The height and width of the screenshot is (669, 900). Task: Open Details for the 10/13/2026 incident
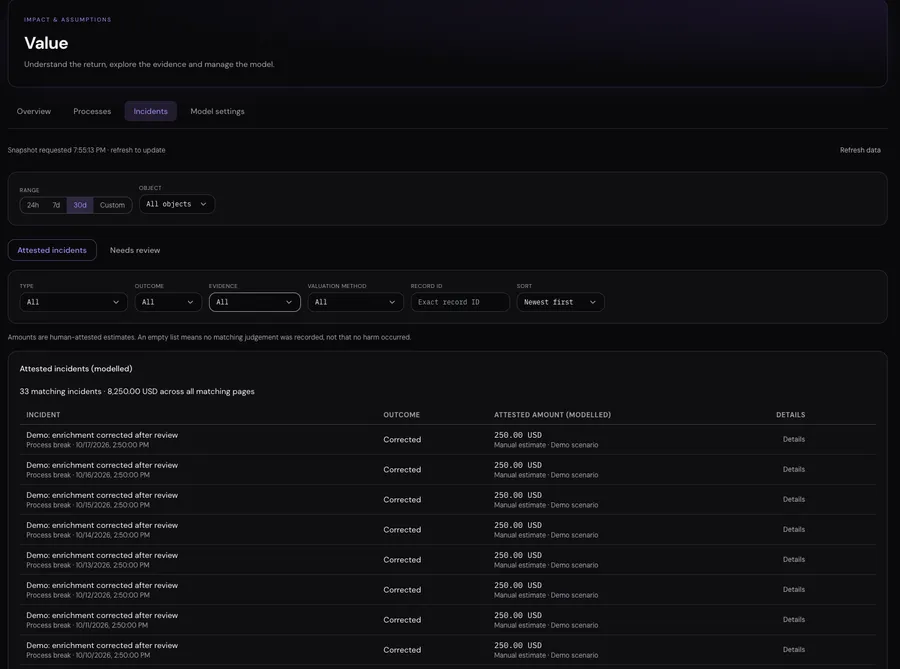794,559
